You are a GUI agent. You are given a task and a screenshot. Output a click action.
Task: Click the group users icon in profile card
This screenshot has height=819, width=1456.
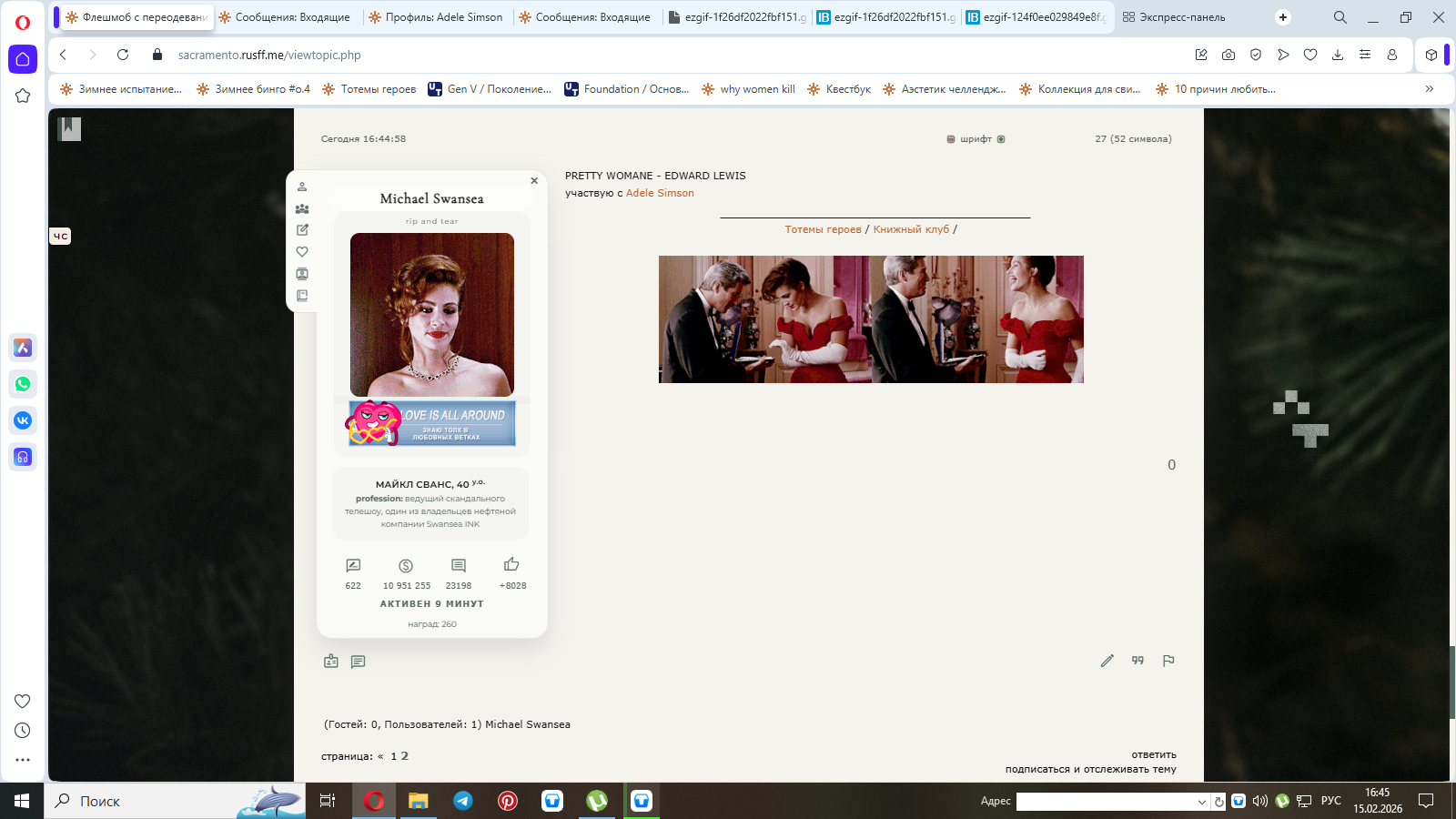coord(302,208)
